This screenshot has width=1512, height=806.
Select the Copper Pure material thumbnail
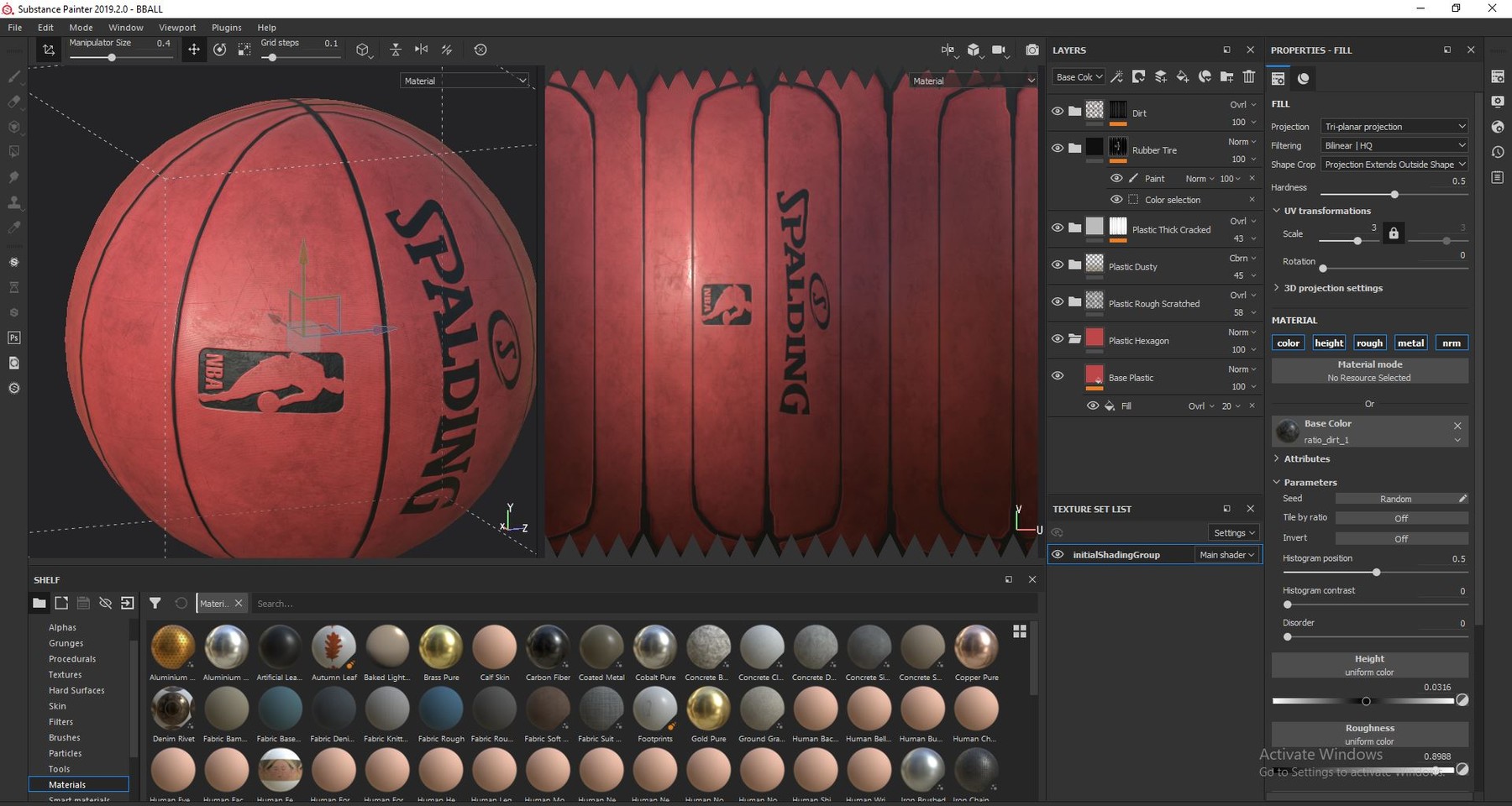(975, 646)
